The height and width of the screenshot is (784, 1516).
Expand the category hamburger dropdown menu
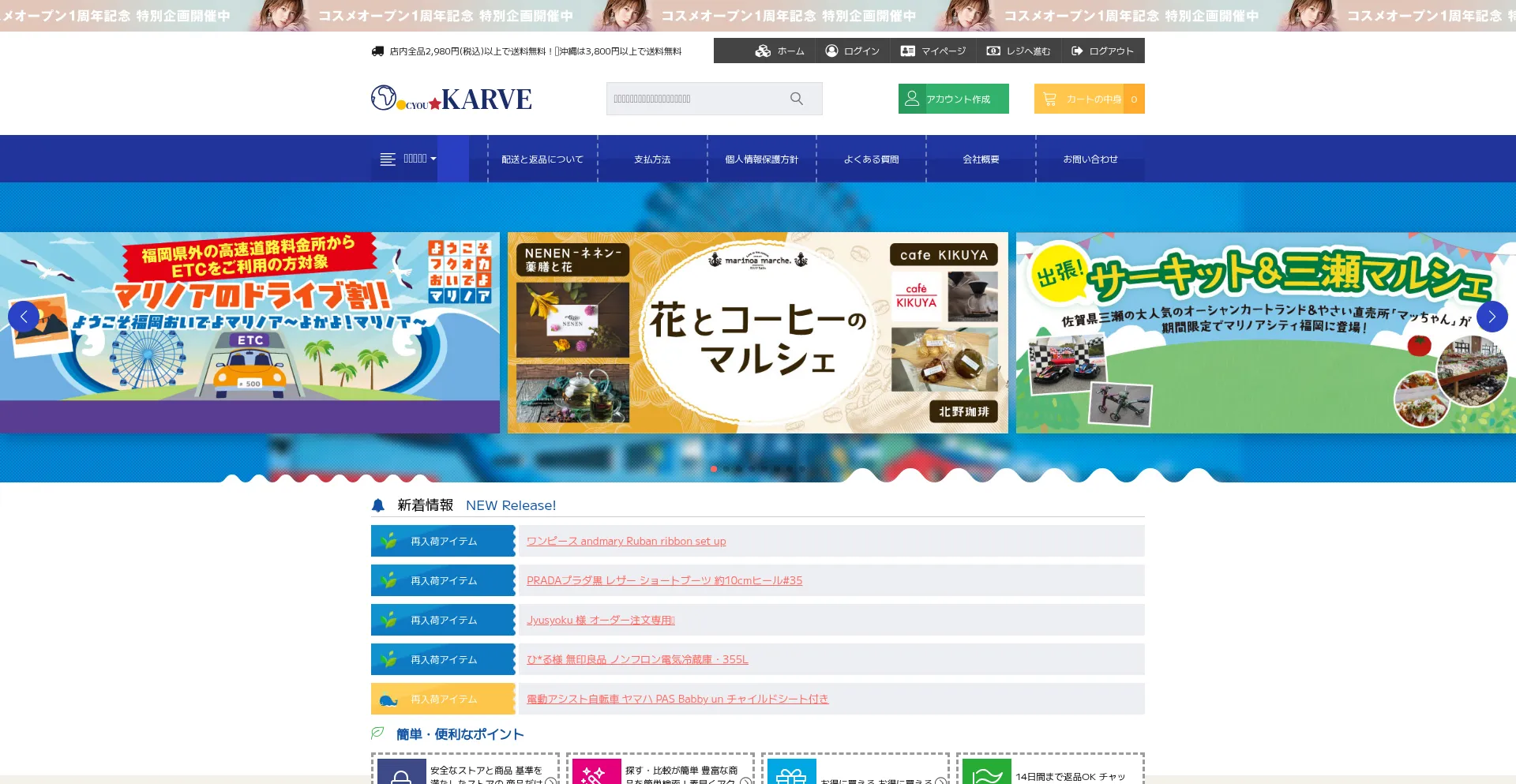pyautogui.click(x=407, y=159)
